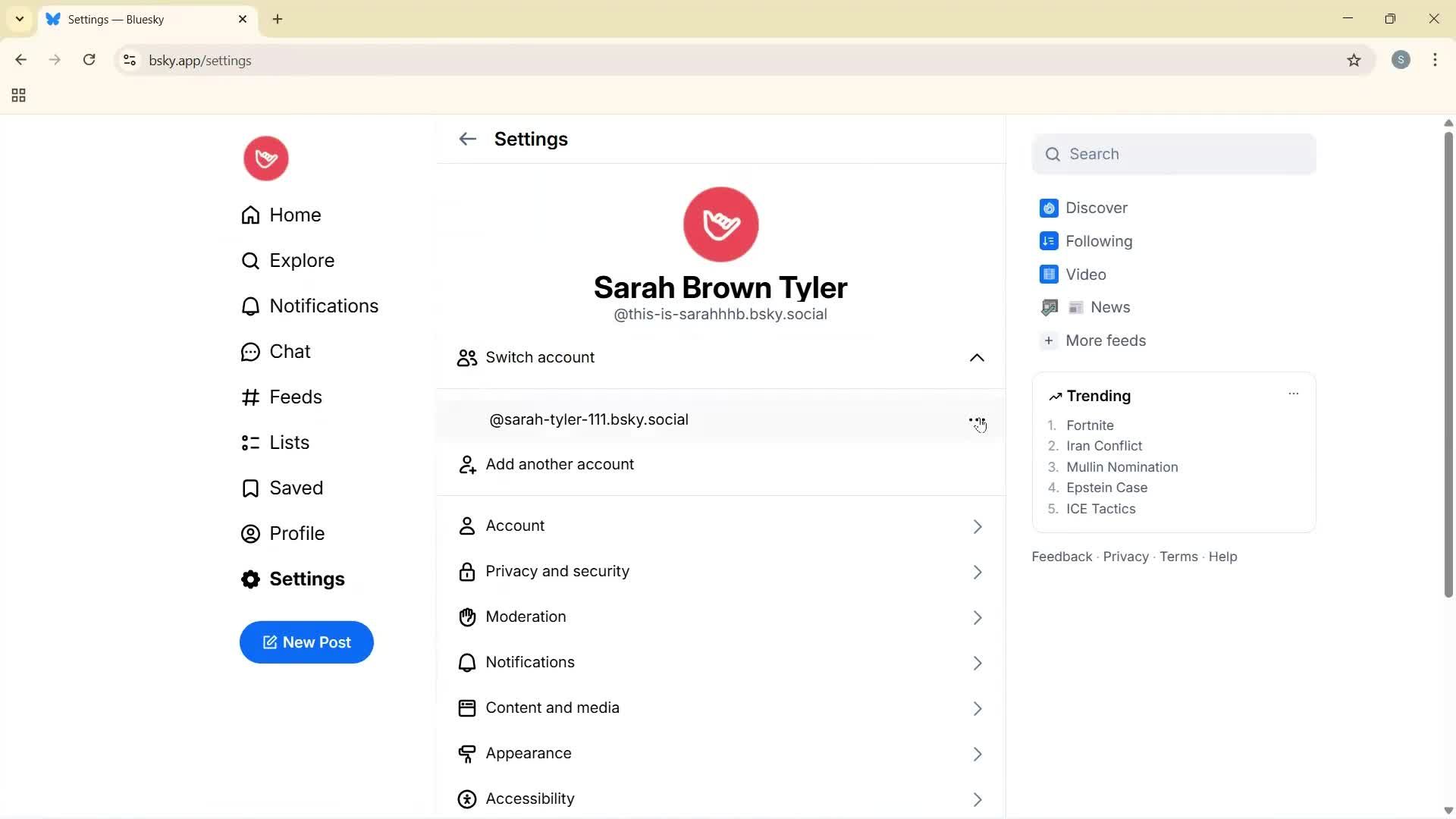Click the back arrow beside Settings heading

467,139
